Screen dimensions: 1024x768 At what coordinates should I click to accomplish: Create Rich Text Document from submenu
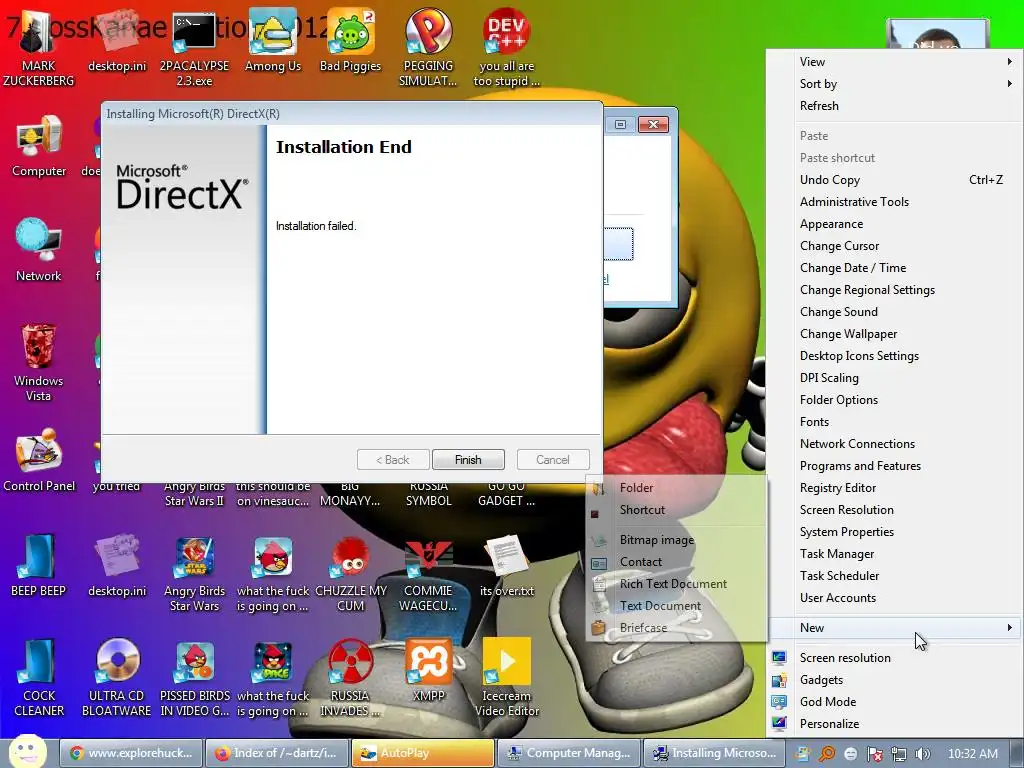click(676, 584)
